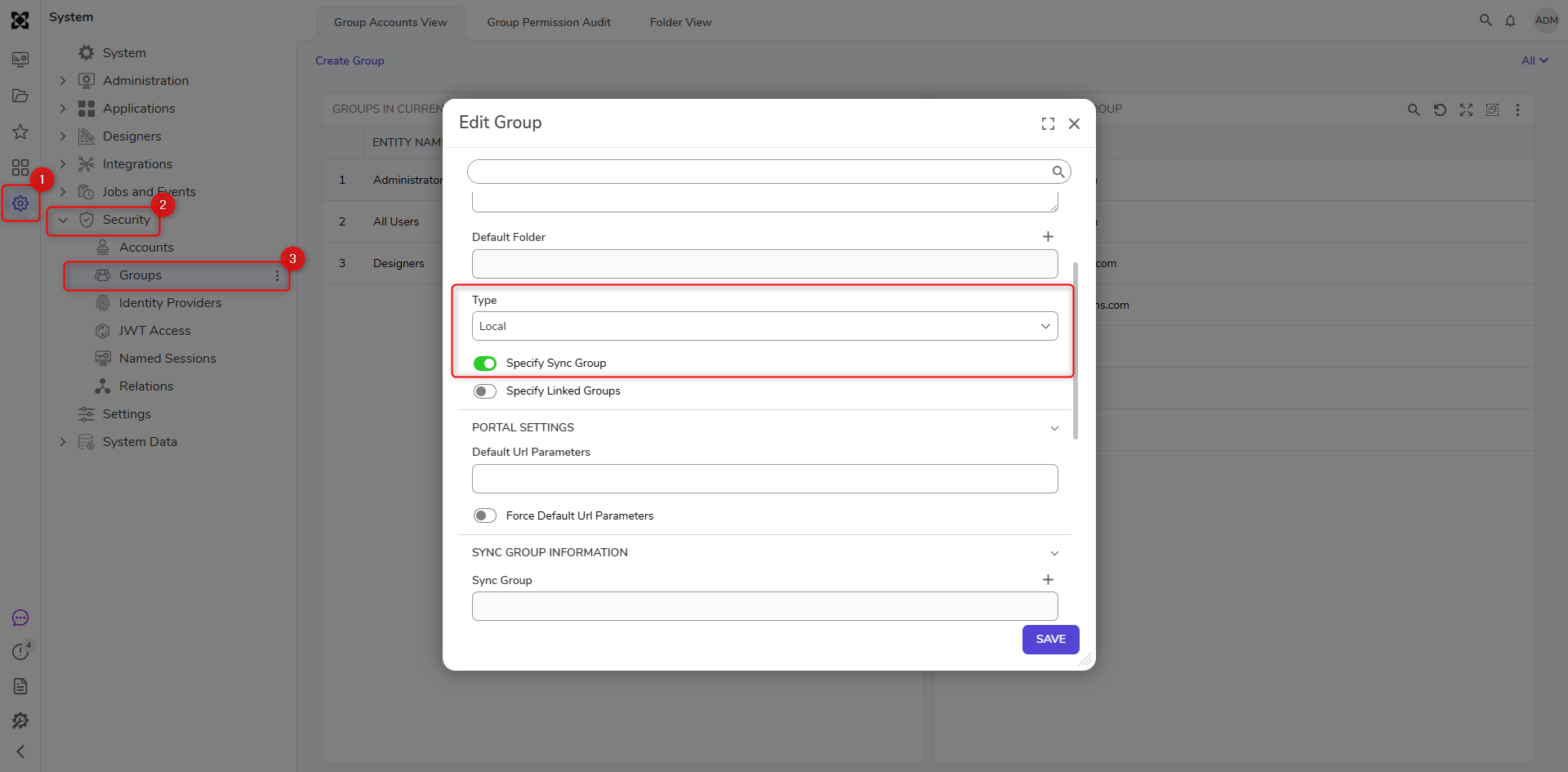Click the search icon in top bar
The image size is (1568, 772).
[1486, 20]
